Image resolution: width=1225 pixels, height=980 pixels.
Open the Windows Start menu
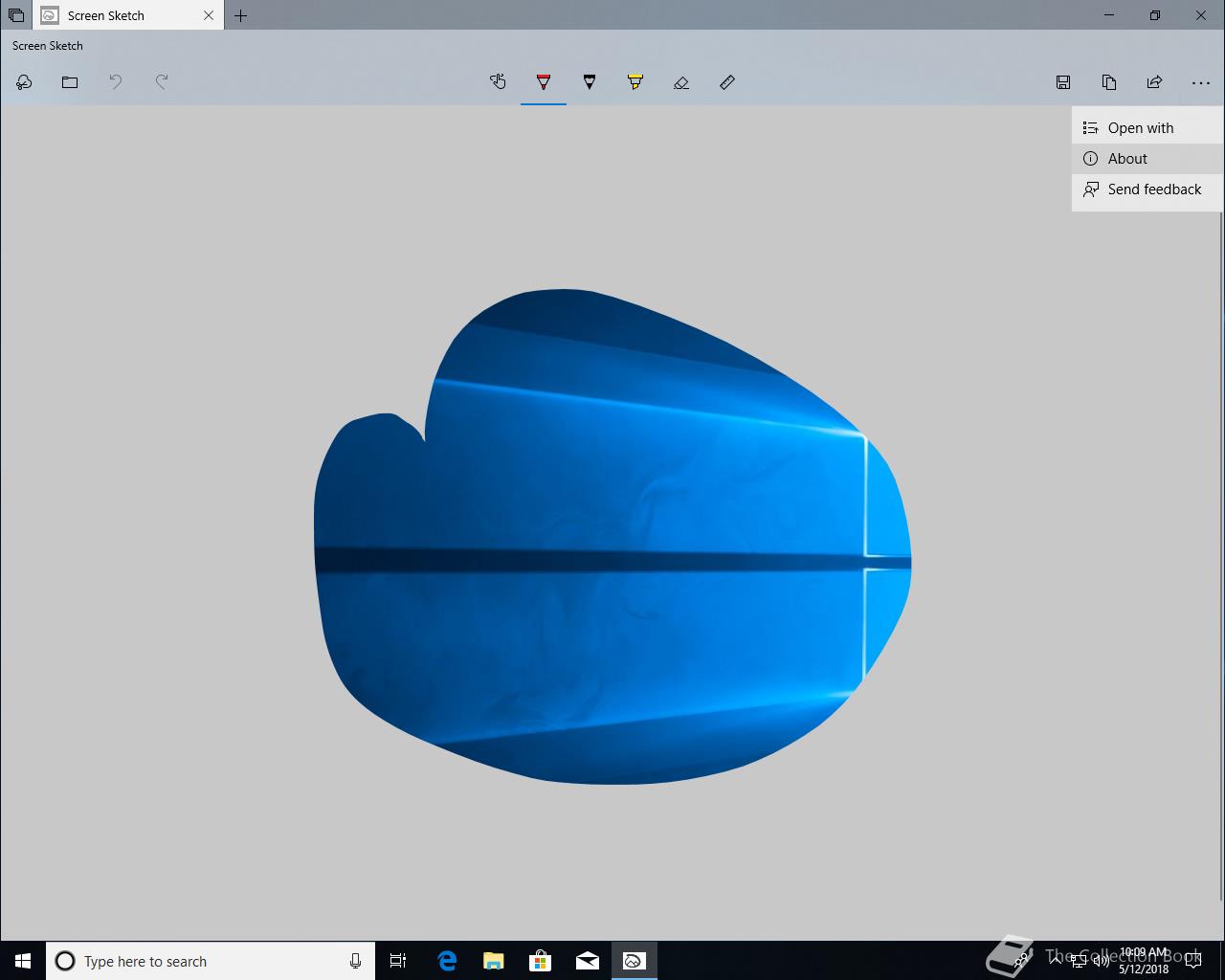(x=23, y=961)
